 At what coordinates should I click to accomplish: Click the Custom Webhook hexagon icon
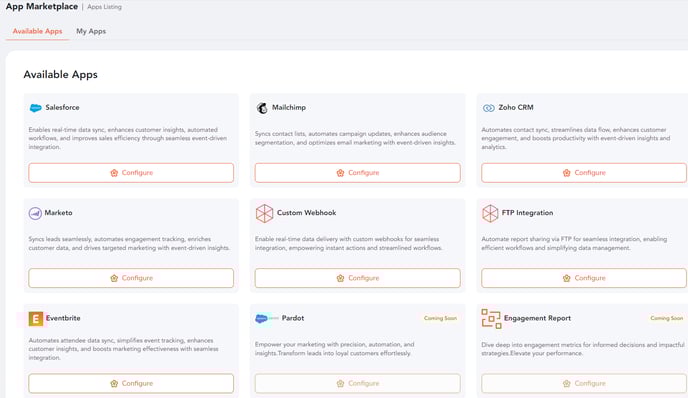(264, 213)
